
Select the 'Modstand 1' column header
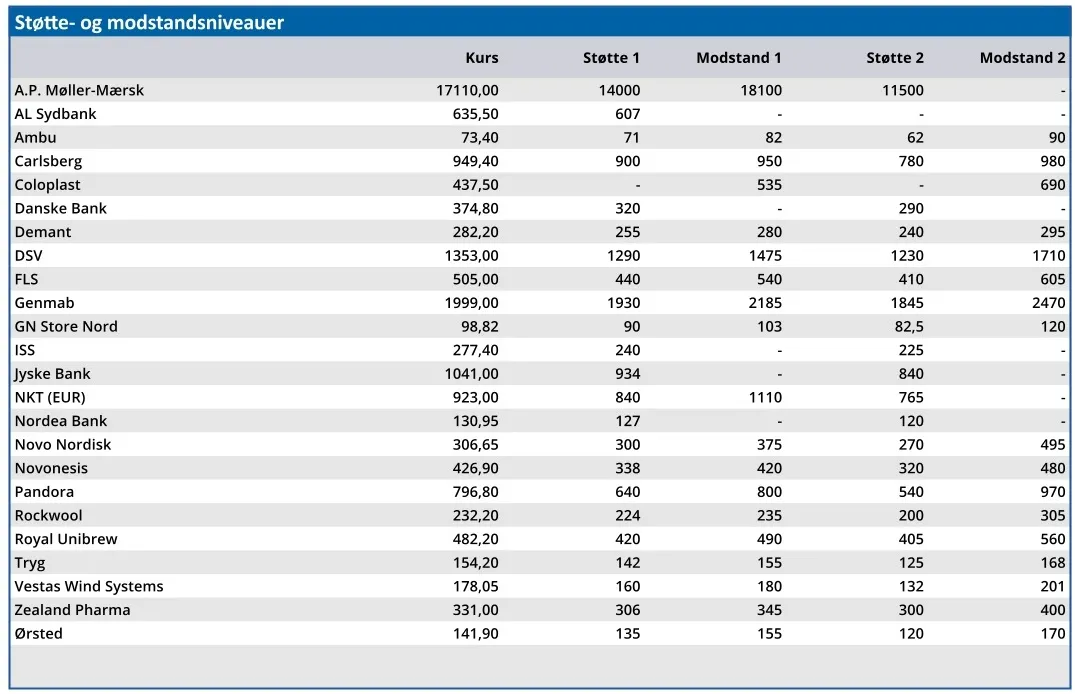(738, 58)
